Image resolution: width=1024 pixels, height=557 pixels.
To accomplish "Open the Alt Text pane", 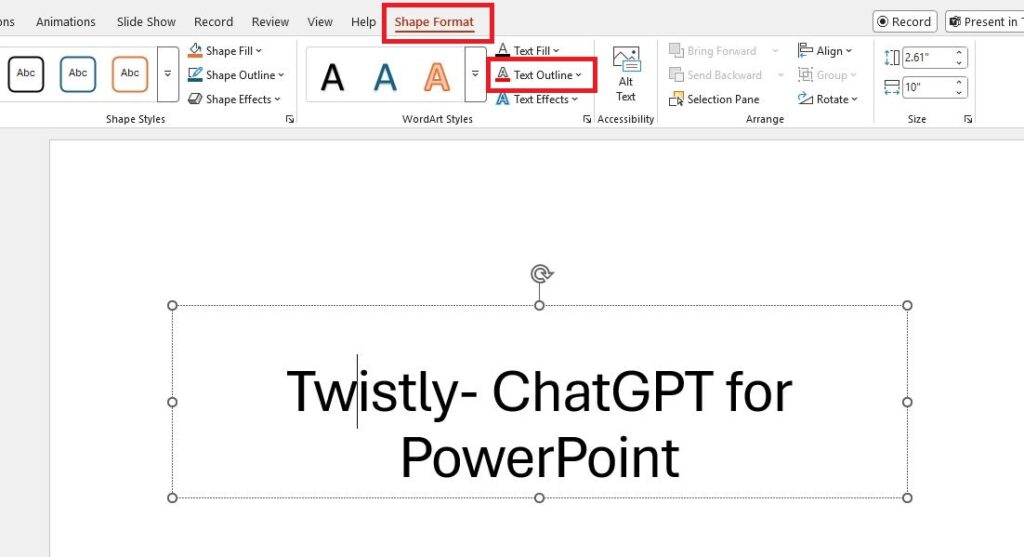I will click(626, 74).
